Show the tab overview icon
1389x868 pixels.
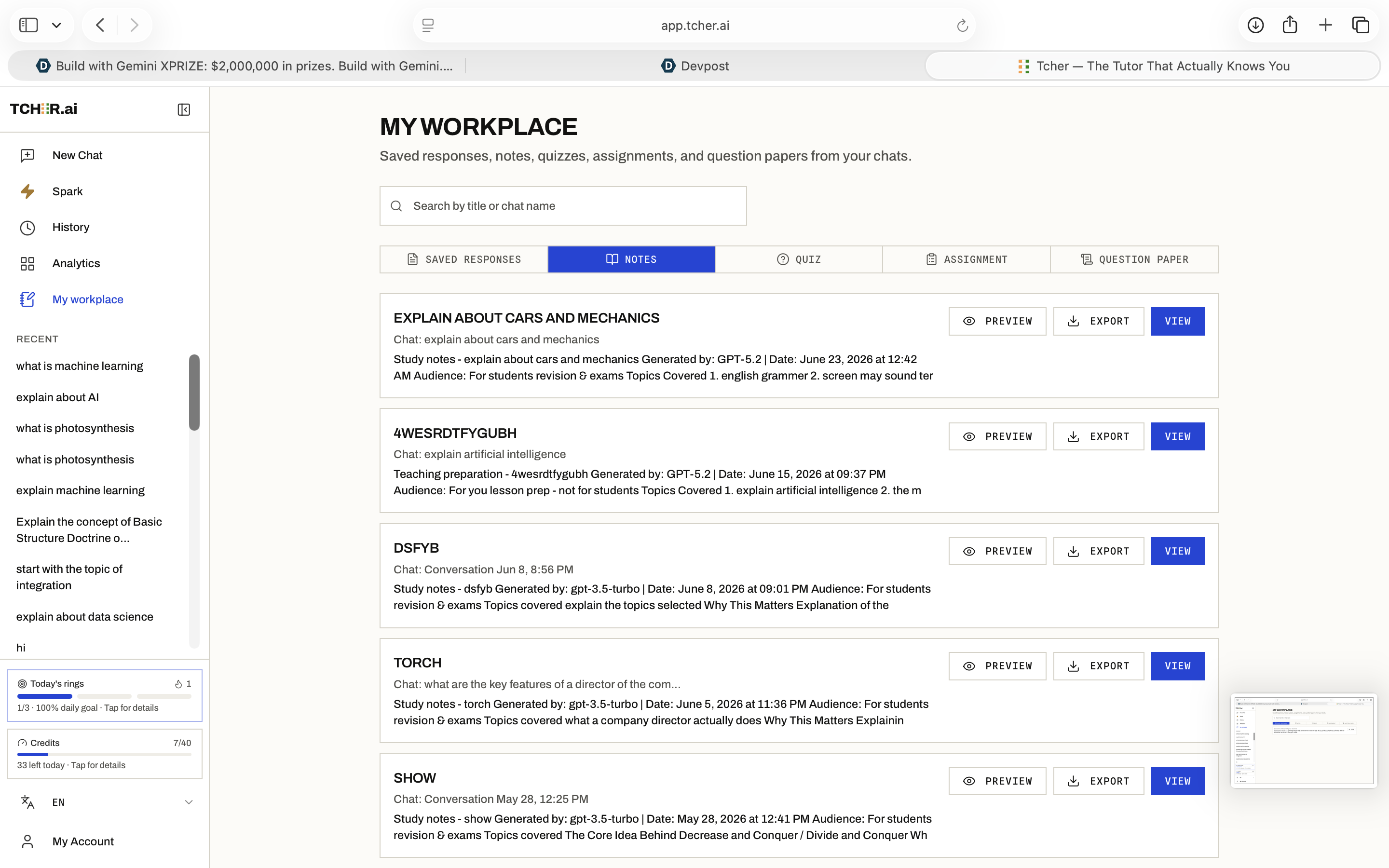coord(1360,25)
